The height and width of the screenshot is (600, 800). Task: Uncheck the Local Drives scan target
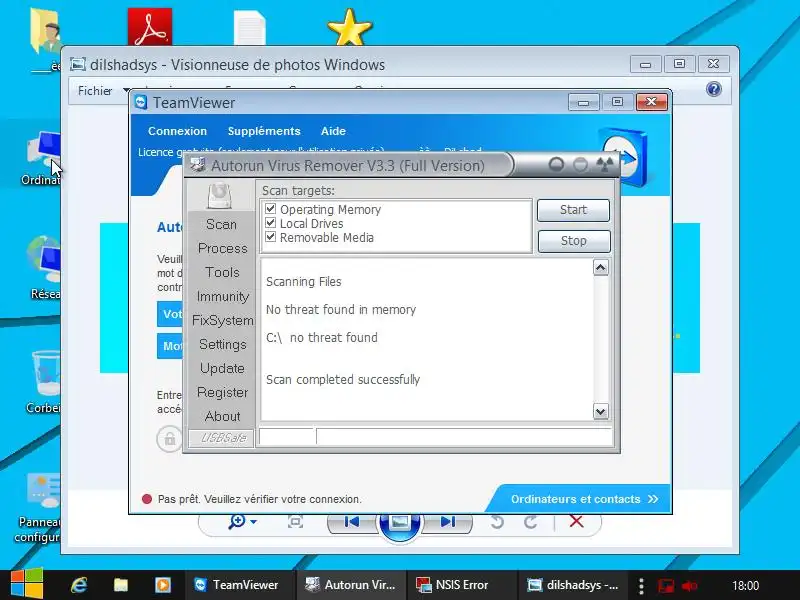click(270, 223)
